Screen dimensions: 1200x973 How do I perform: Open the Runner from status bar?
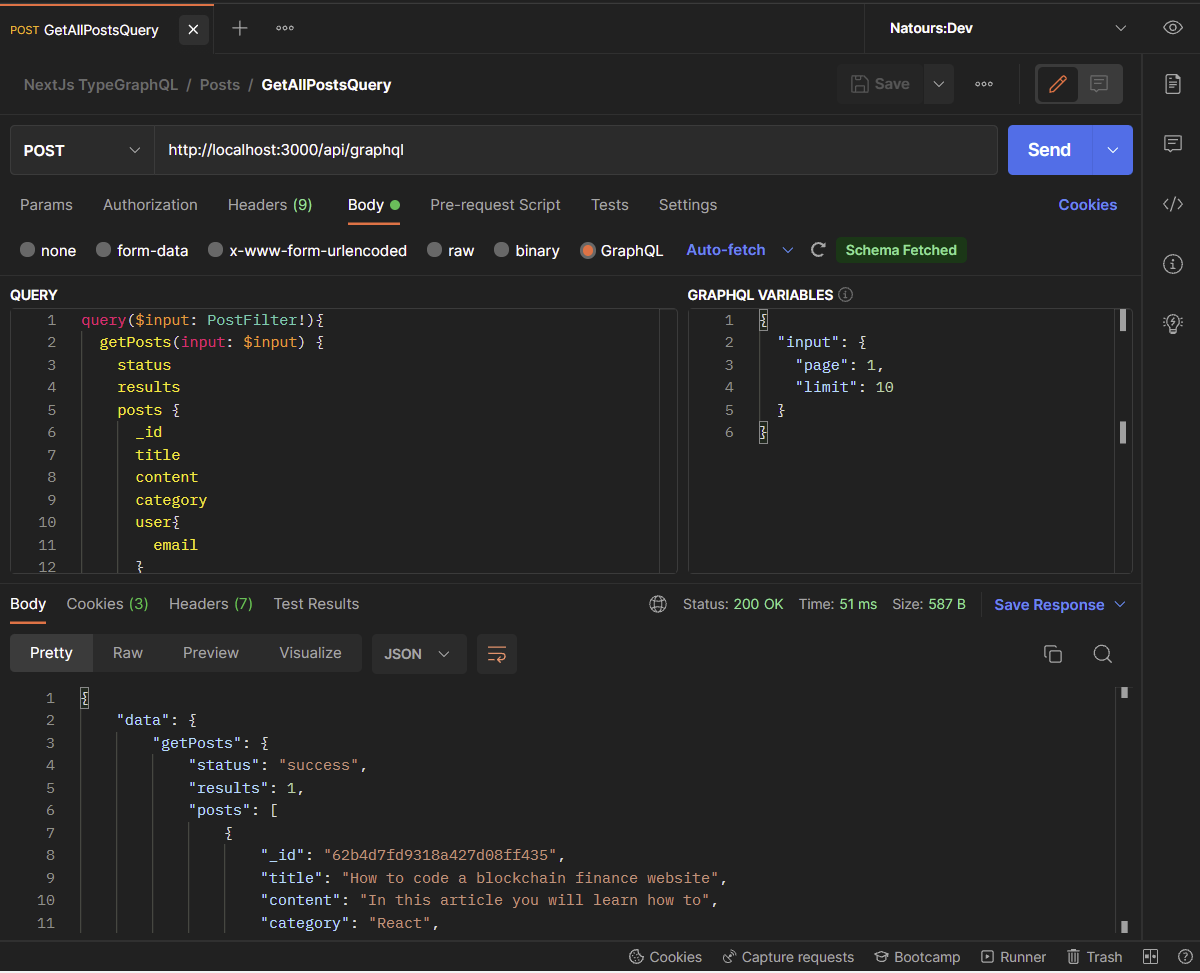click(x=1013, y=957)
